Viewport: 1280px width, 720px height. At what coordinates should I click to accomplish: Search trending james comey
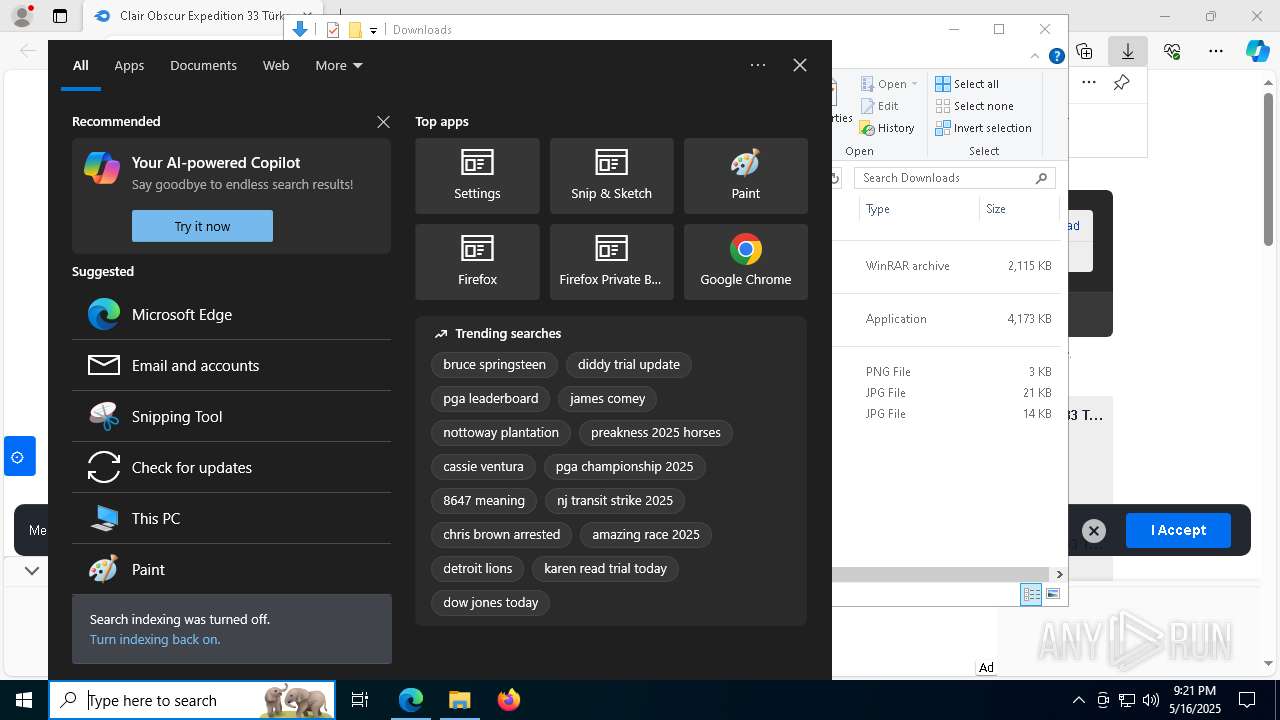point(607,398)
